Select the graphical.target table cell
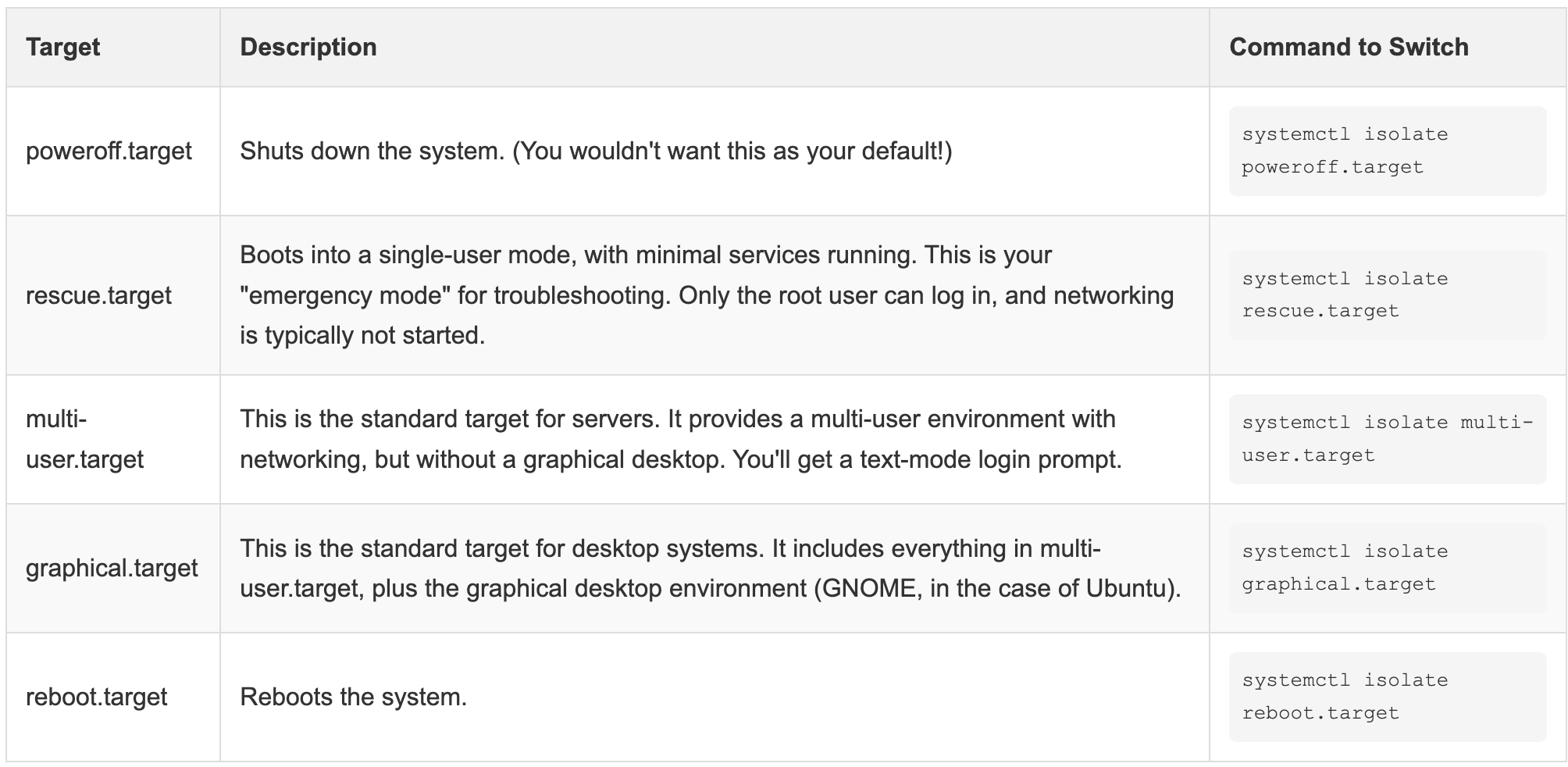 click(x=112, y=569)
